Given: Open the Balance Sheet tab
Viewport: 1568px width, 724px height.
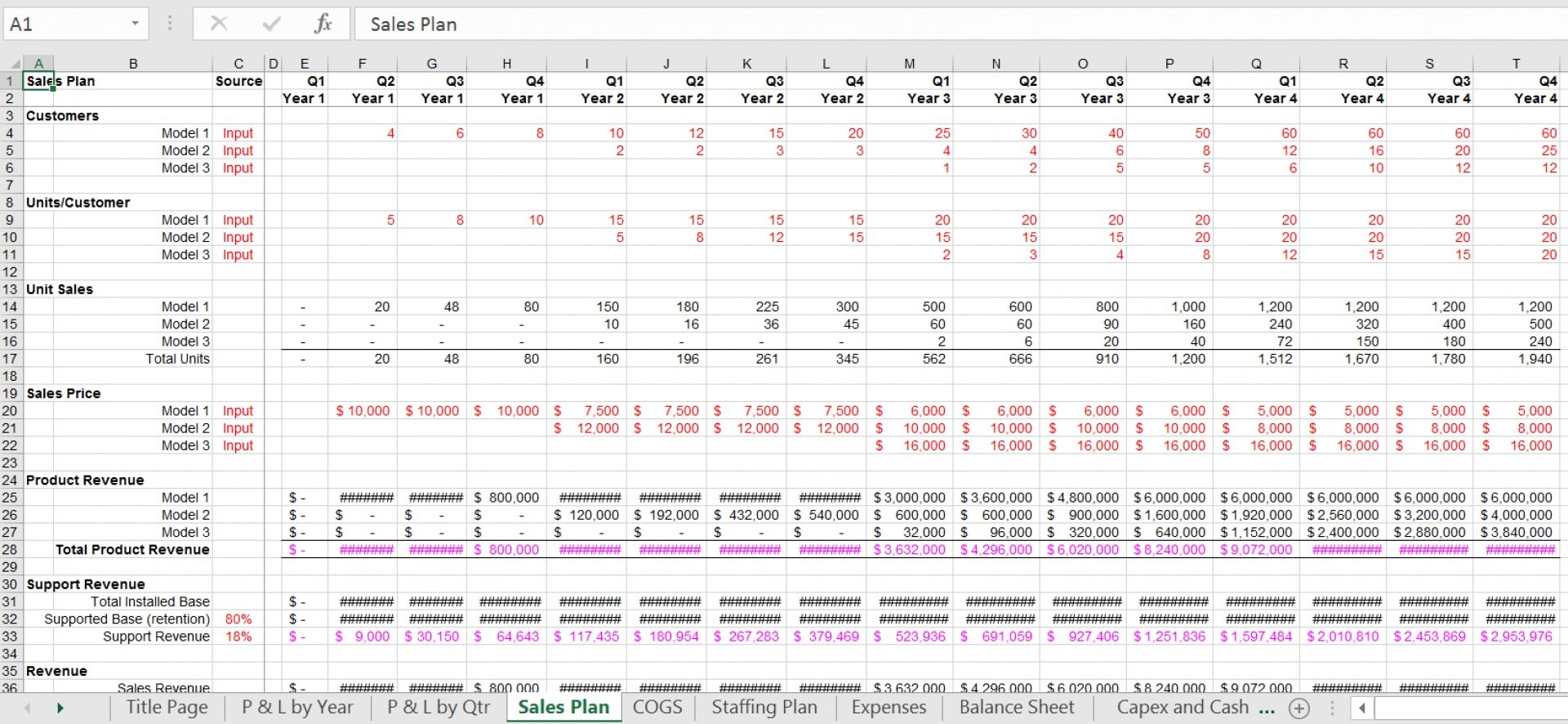Looking at the screenshot, I should (1017, 708).
